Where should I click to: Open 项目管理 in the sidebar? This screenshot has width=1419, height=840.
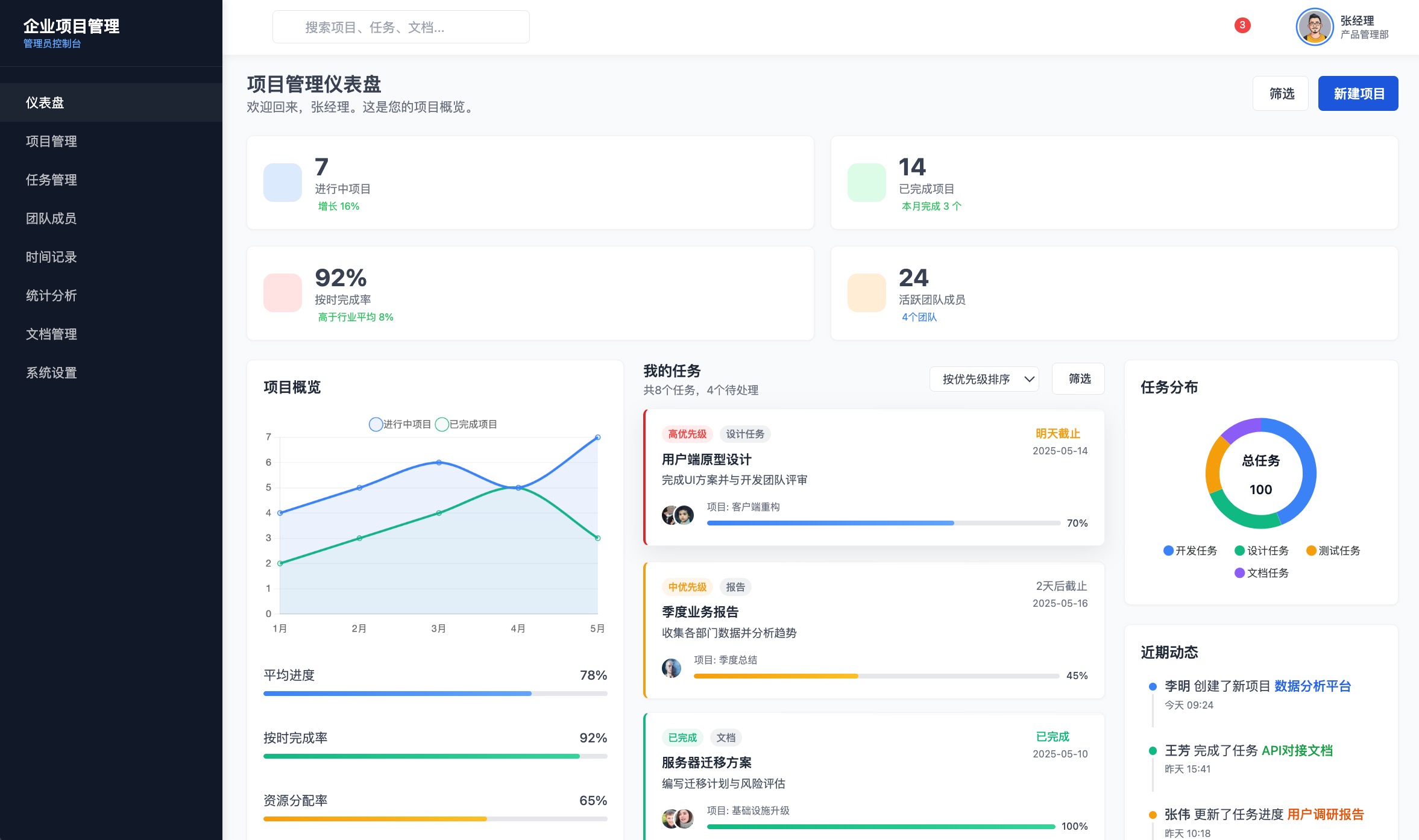[x=51, y=141]
